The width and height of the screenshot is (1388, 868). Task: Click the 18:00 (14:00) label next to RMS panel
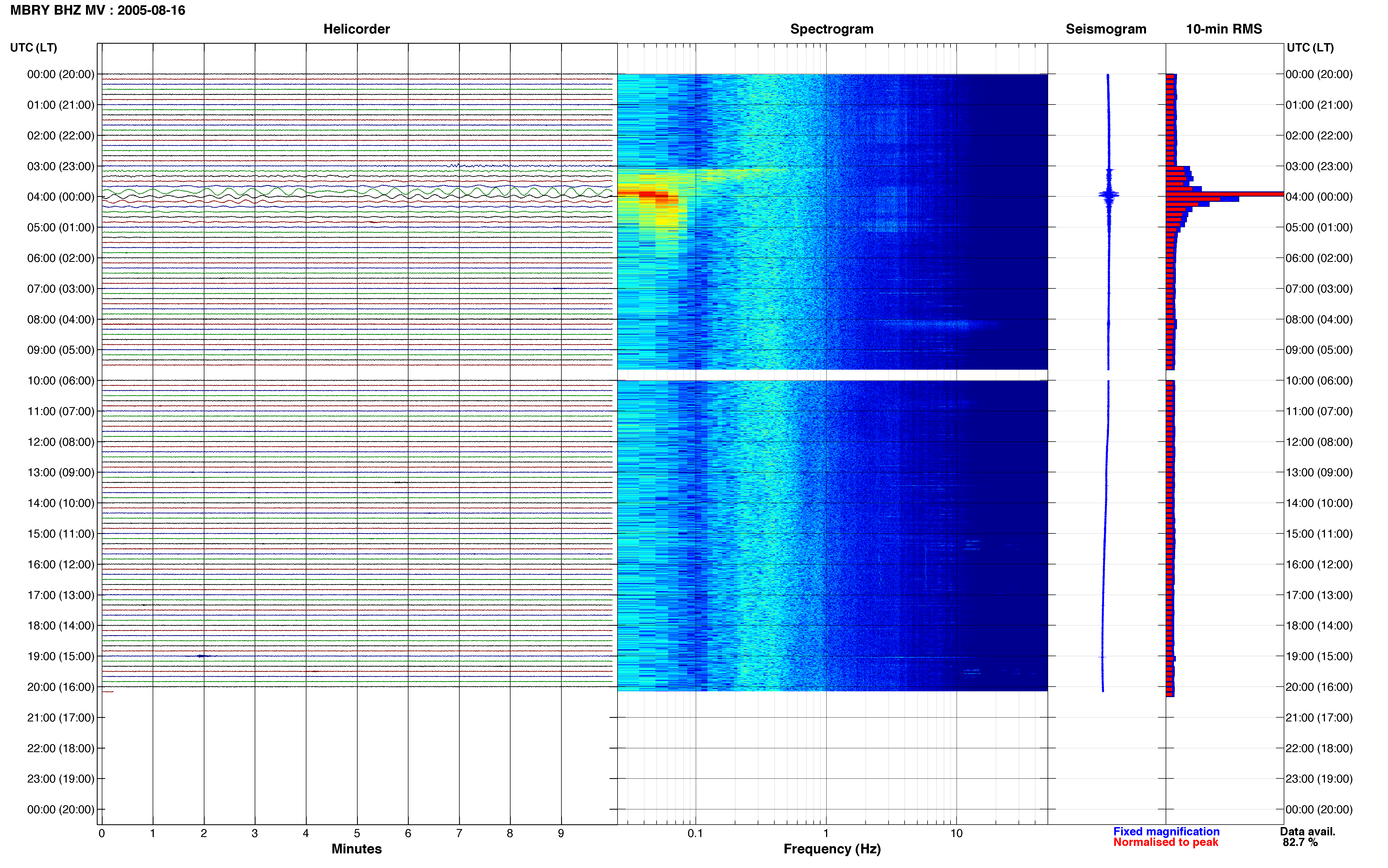tap(1319, 626)
